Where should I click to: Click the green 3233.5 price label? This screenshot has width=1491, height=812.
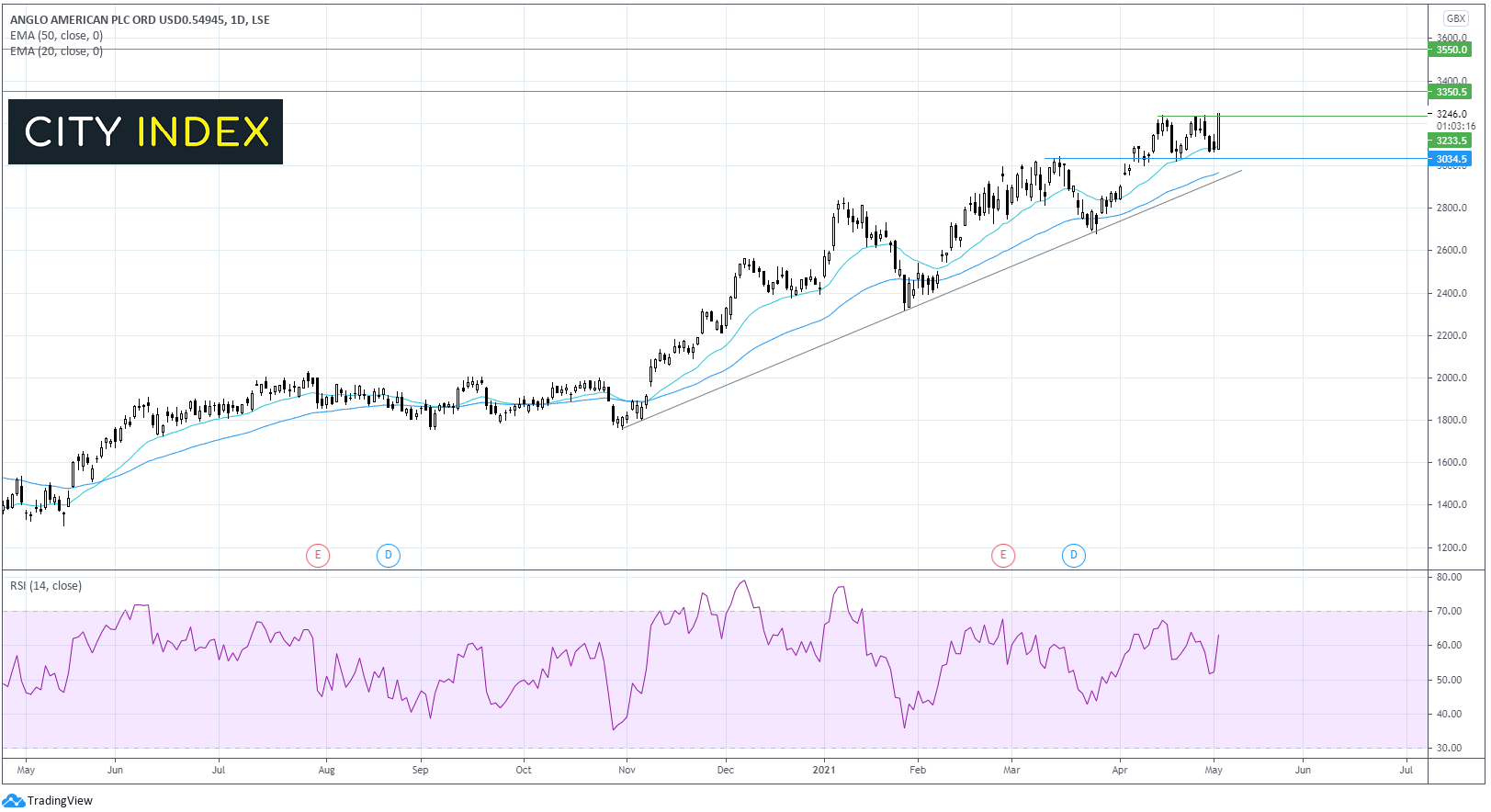coord(1451,141)
